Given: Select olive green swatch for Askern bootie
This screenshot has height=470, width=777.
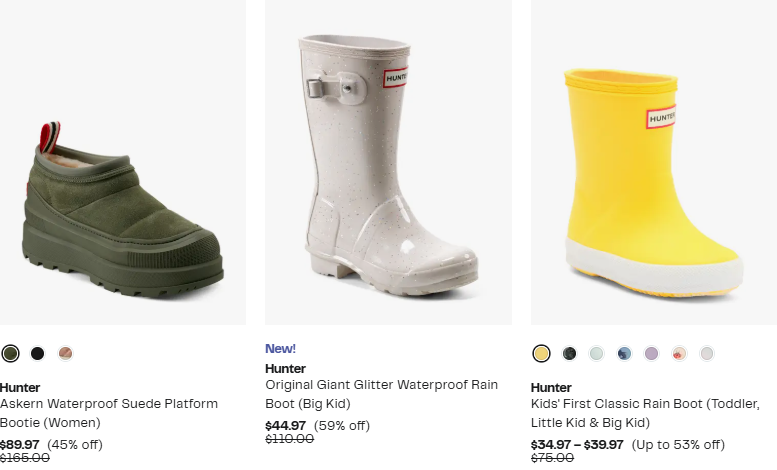Looking at the screenshot, I should [x=11, y=353].
